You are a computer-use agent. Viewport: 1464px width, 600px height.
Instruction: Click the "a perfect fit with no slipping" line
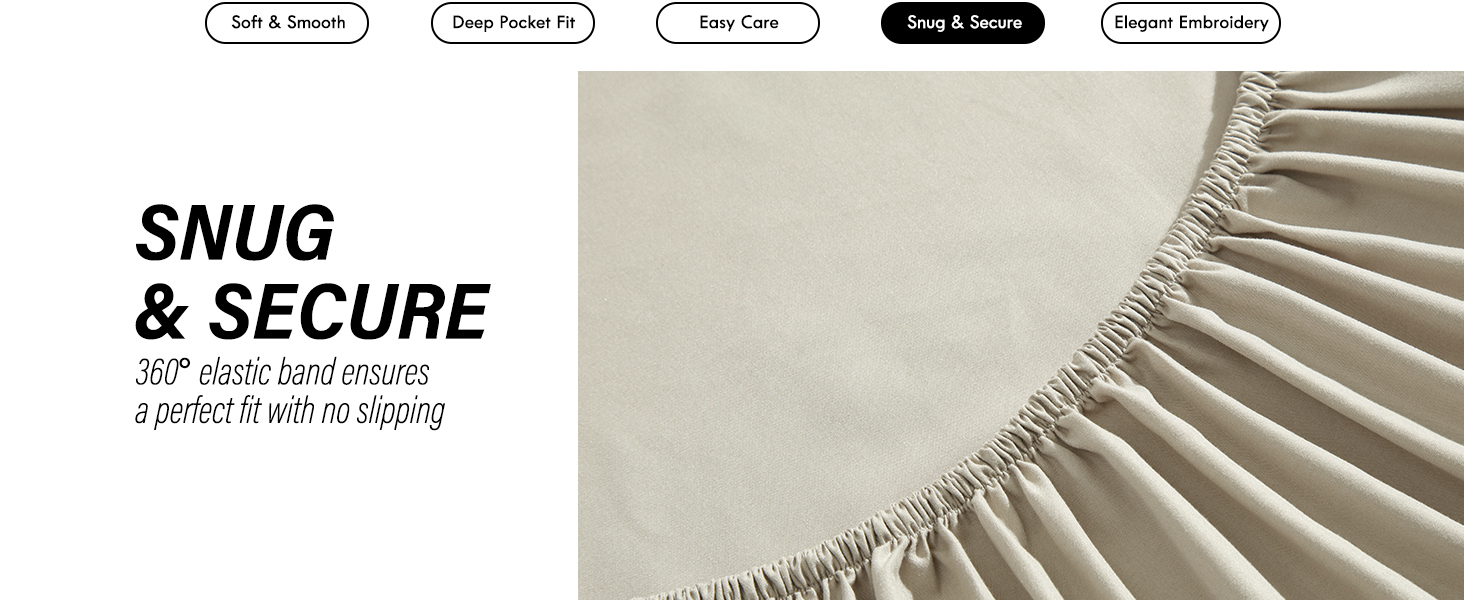(x=290, y=411)
